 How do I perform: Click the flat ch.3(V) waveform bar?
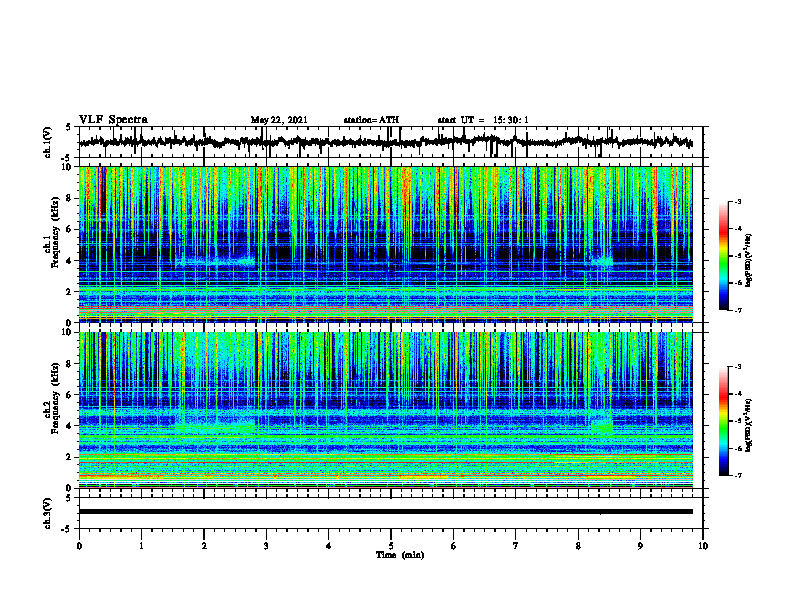click(x=386, y=512)
